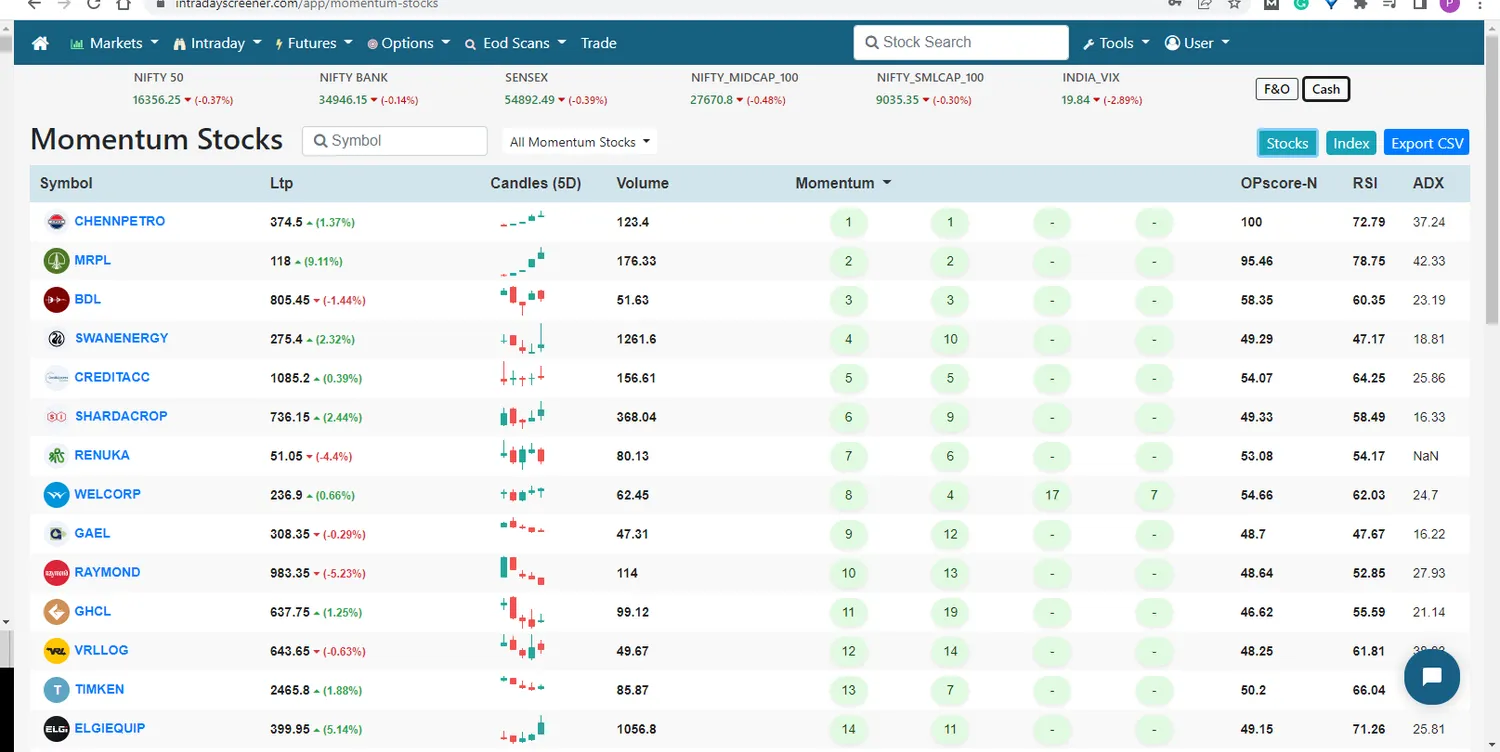Click the NIFTY BANK index ticker
This screenshot has width=1500, height=752.
369,88
